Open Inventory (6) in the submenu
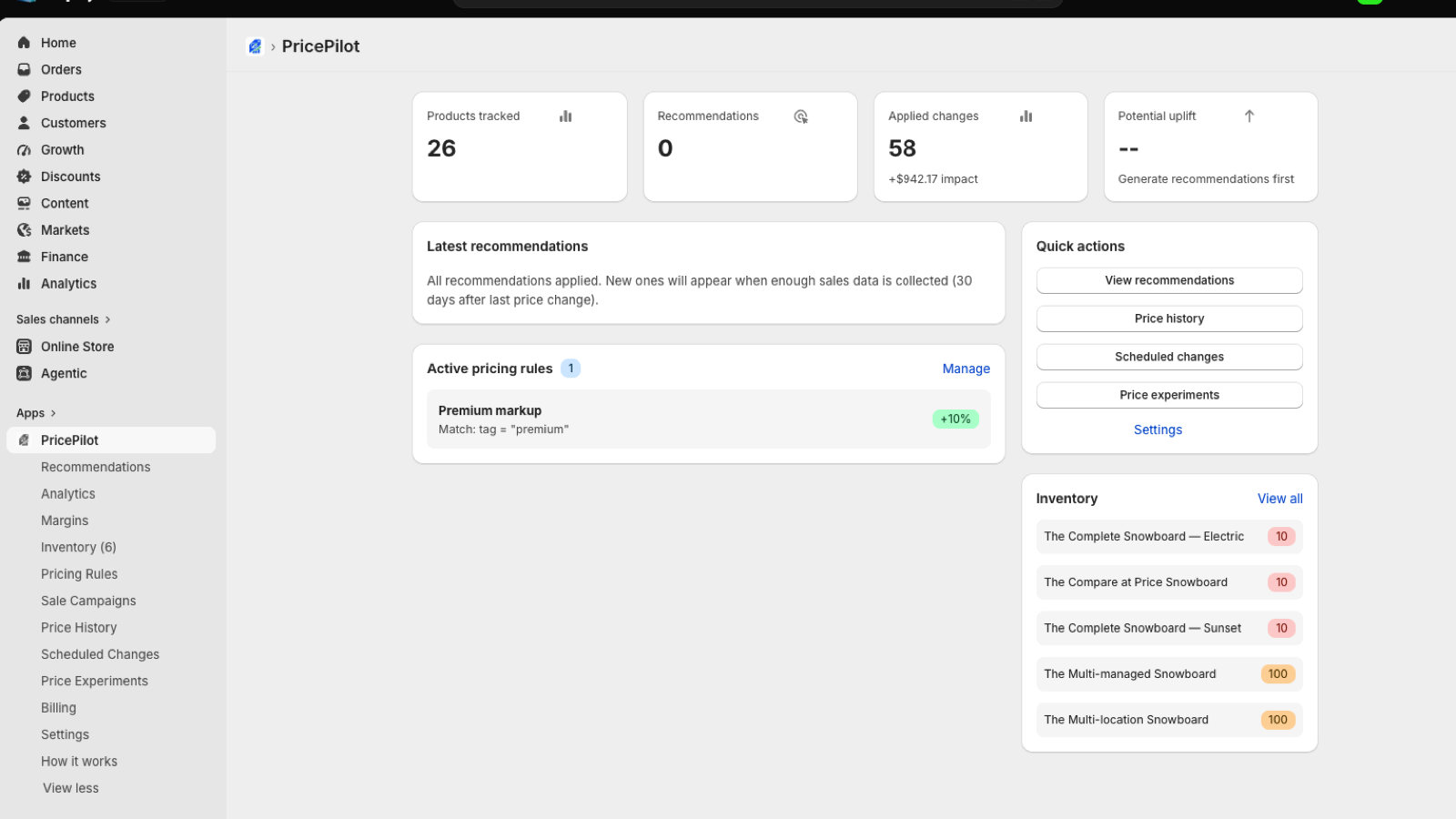Screen dimensions: 1456x819 [x=78, y=547]
